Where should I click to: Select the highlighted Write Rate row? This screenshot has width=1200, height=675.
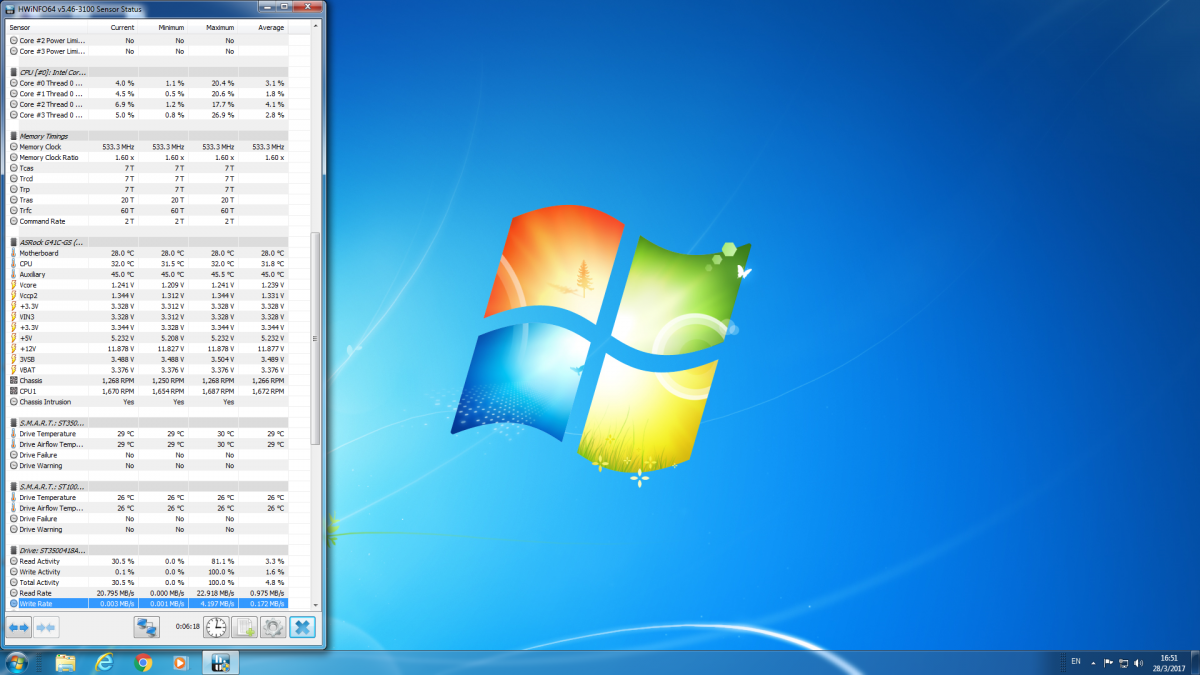coord(147,603)
